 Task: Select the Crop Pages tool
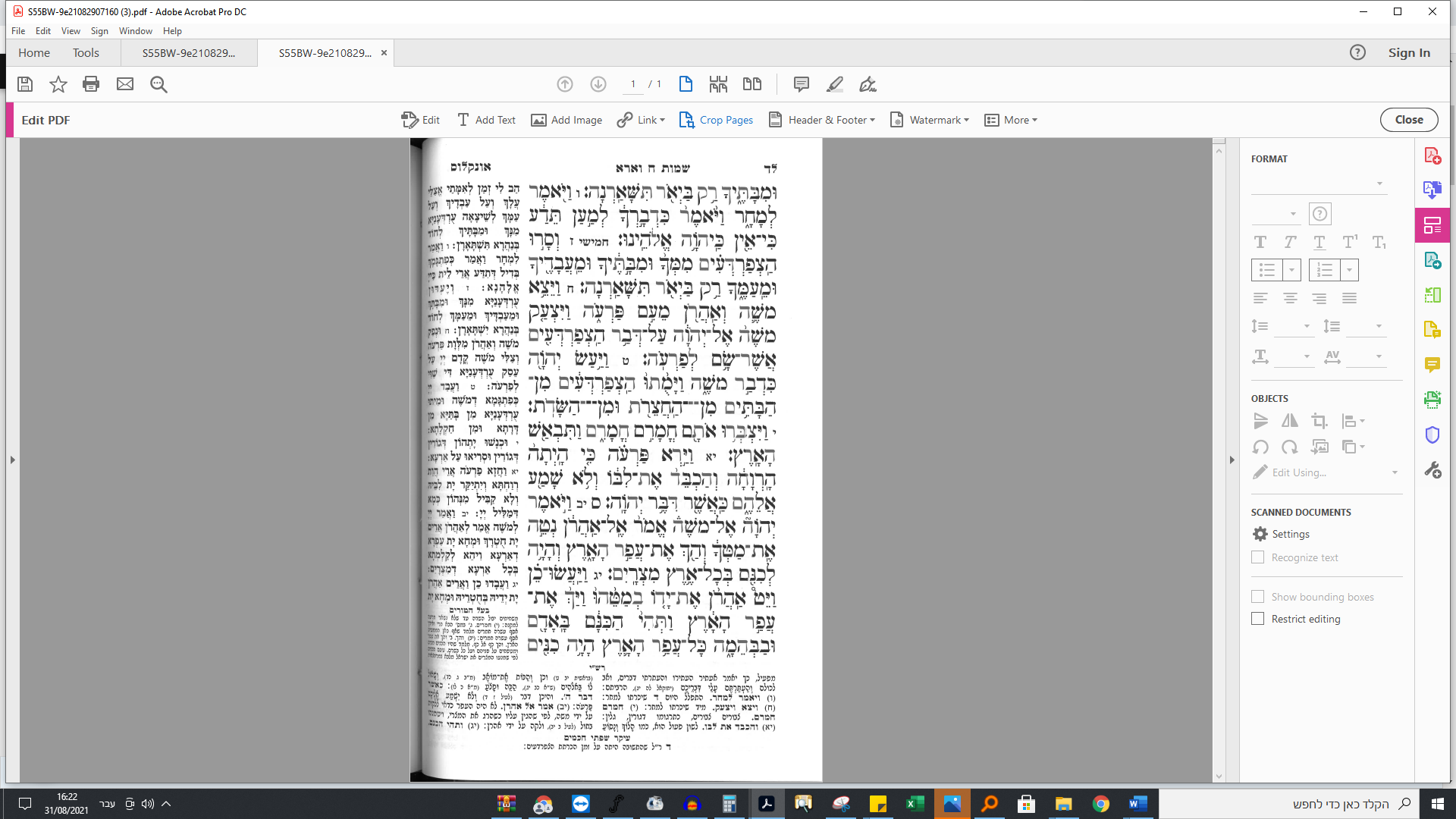(x=716, y=120)
